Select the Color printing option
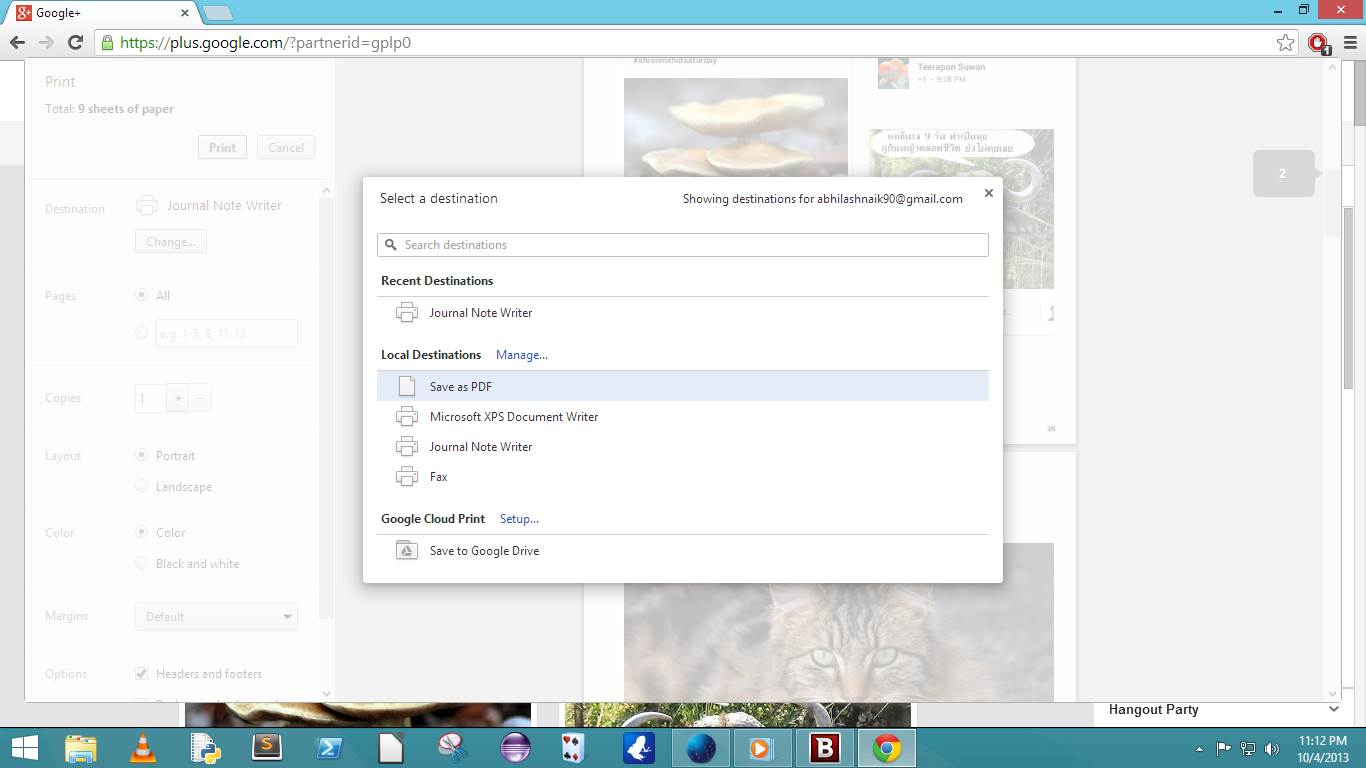 [x=142, y=532]
